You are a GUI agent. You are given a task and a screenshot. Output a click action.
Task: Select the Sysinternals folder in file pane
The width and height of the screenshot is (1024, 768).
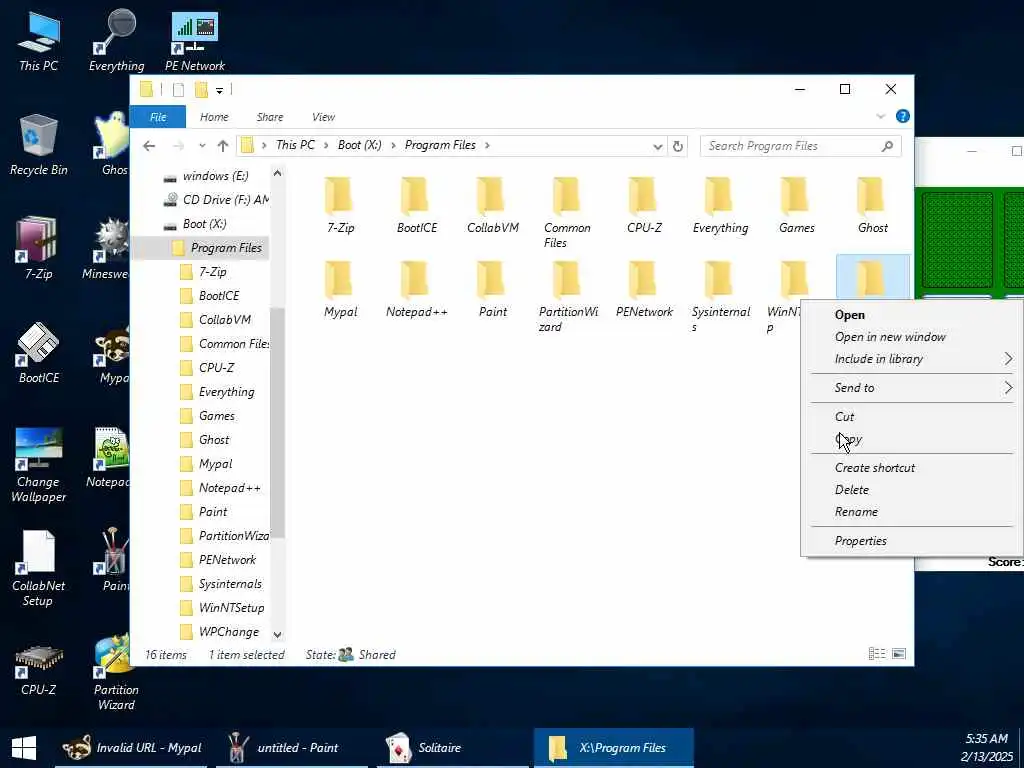[720, 297]
